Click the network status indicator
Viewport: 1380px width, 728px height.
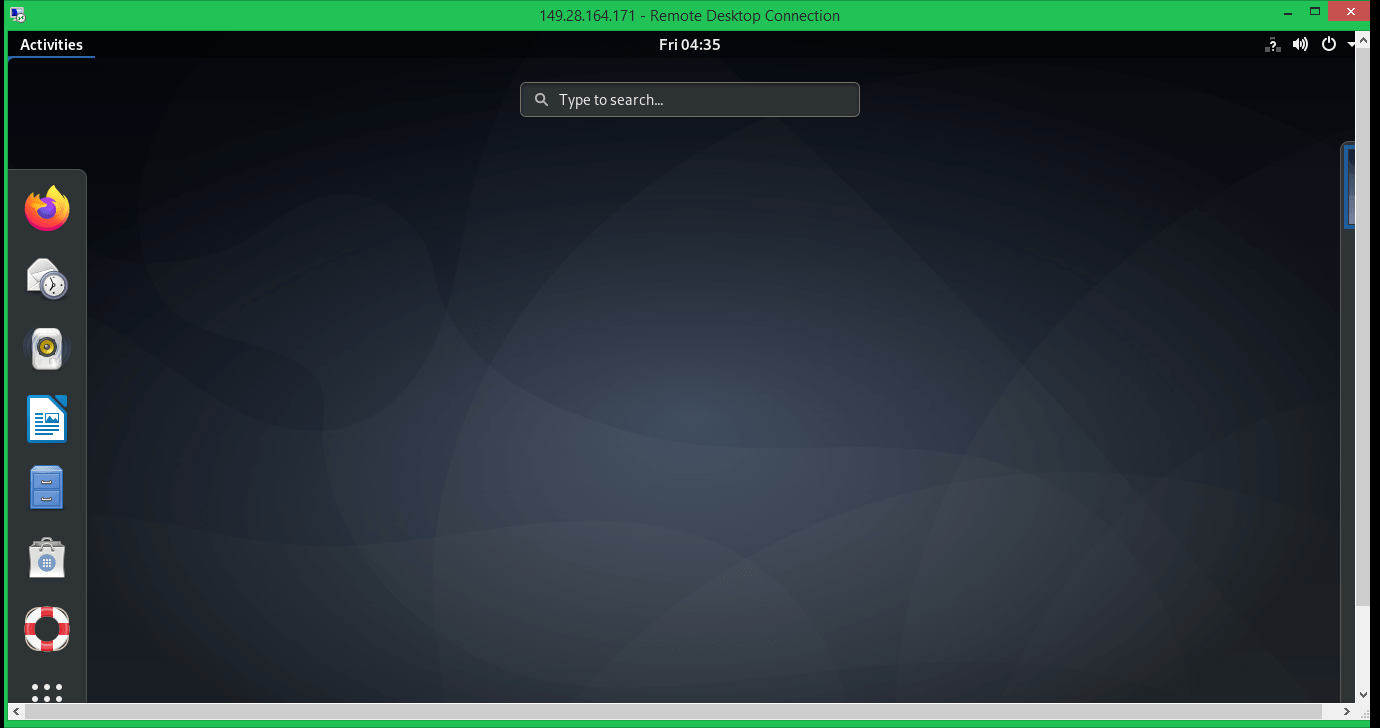point(1272,44)
